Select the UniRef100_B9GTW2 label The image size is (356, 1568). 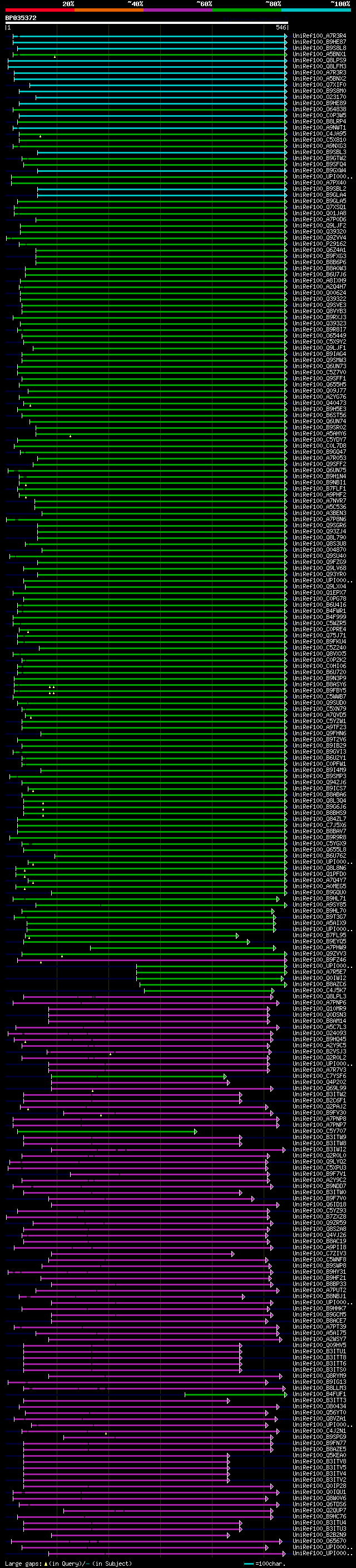pyautogui.click(x=319, y=159)
